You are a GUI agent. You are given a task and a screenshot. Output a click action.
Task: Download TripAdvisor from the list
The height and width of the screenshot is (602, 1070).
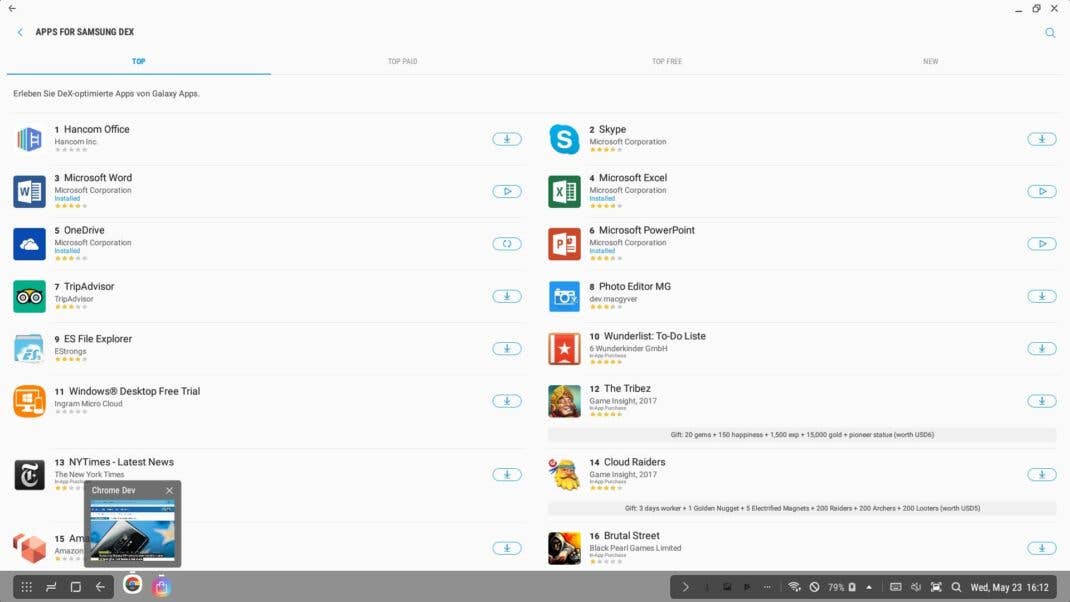[507, 296]
